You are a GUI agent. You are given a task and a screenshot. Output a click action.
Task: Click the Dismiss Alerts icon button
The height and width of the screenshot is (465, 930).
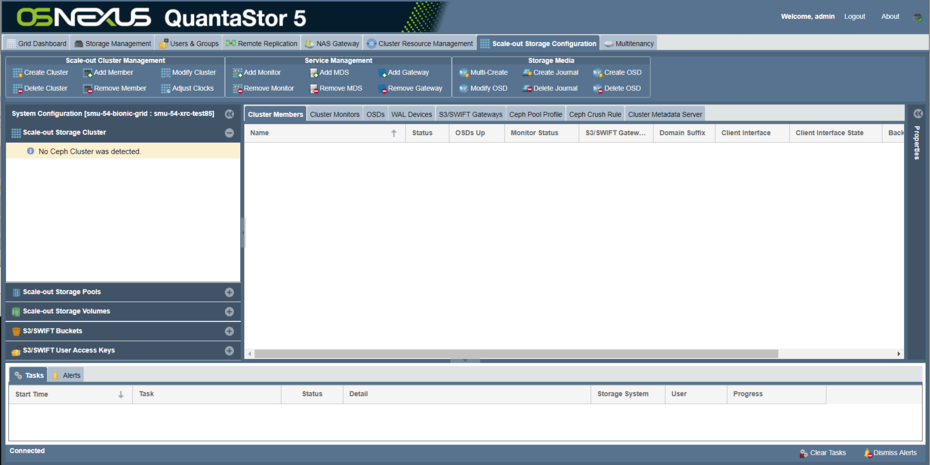868,453
